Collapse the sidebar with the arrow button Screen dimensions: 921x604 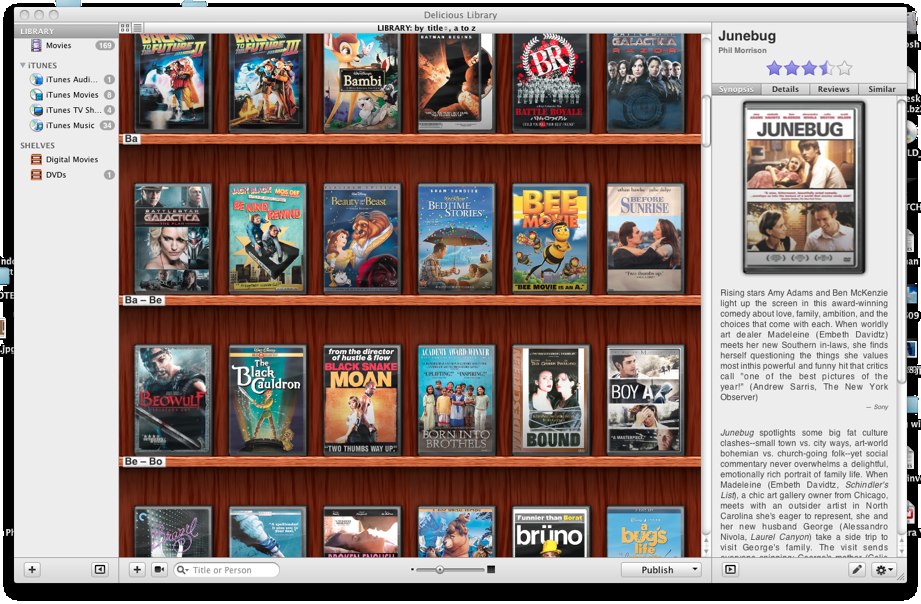99,569
